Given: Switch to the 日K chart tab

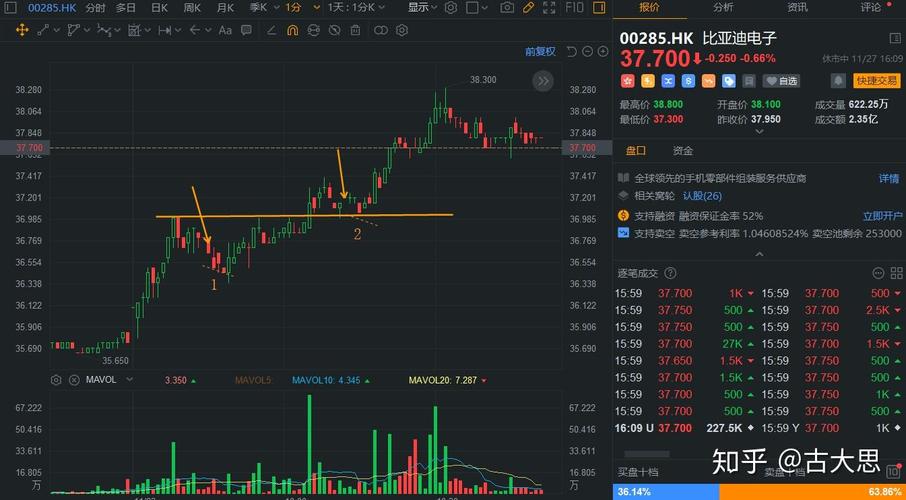Looking at the screenshot, I should tap(159, 8).
